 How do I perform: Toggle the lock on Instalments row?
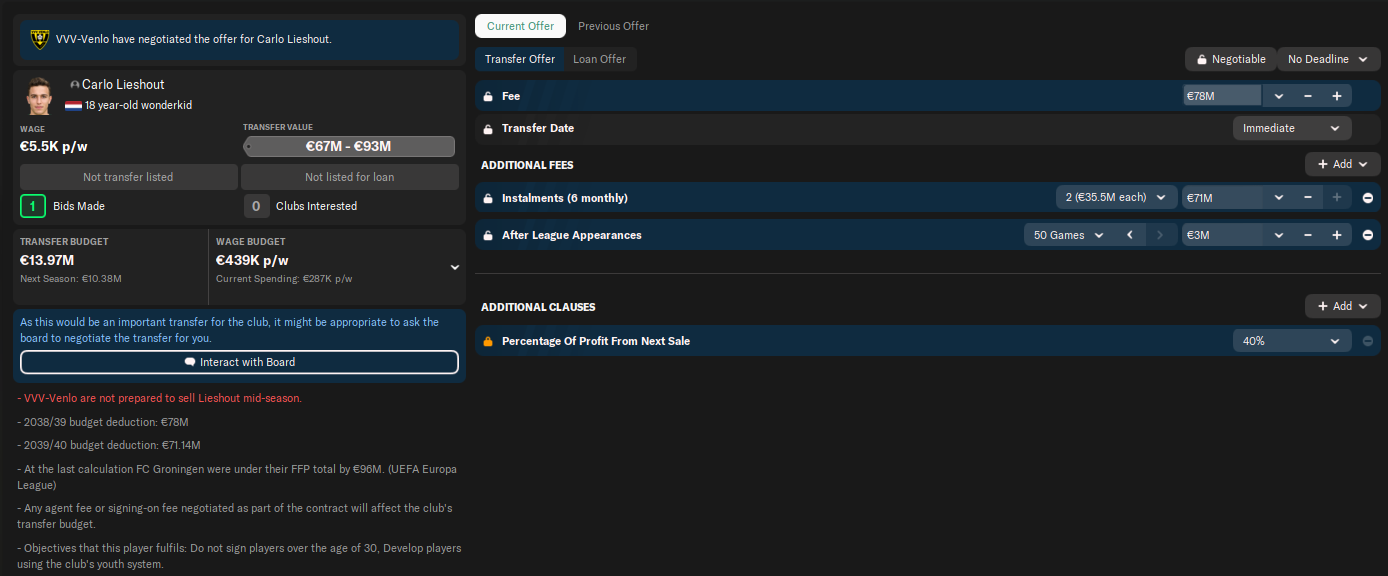(488, 198)
